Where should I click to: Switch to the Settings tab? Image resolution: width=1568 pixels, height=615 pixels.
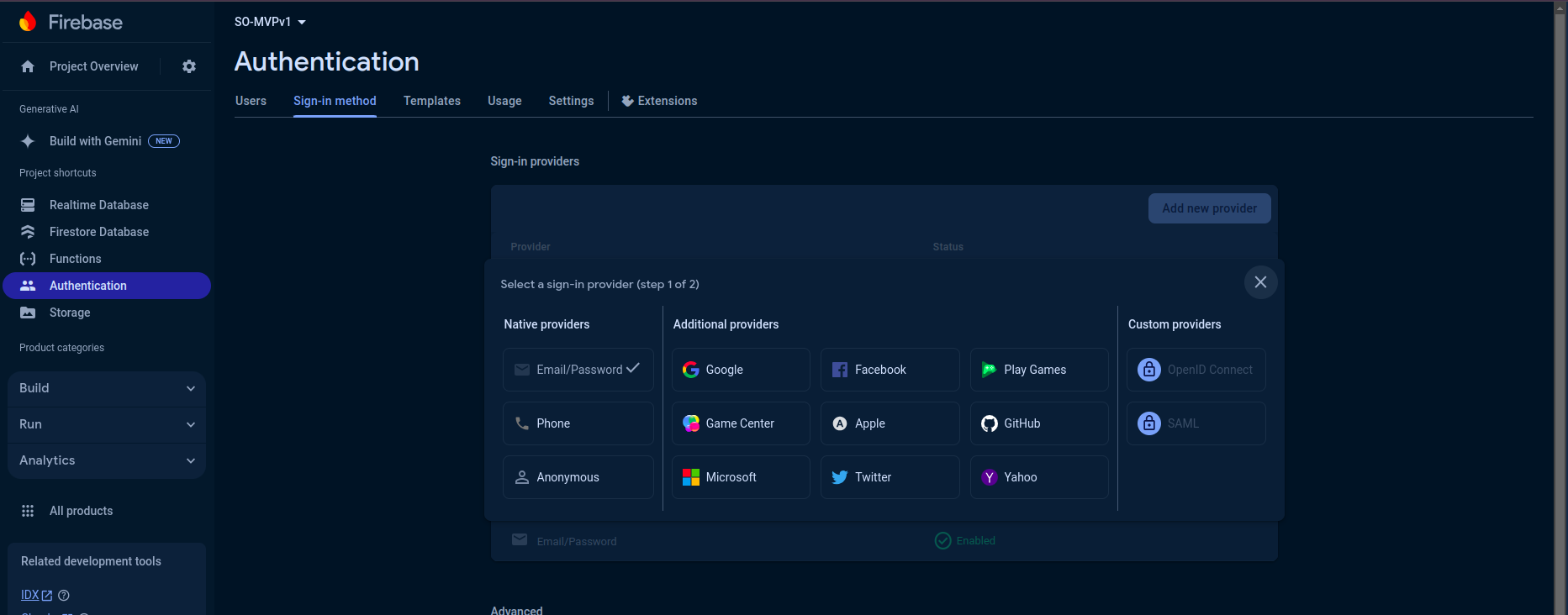coord(571,101)
